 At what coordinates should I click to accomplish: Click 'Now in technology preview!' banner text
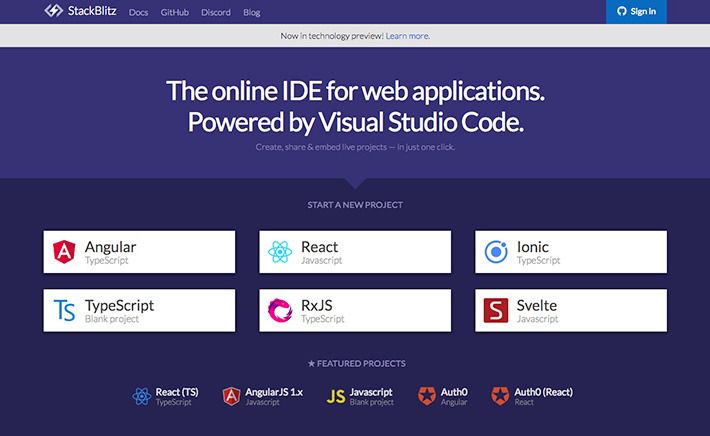click(x=332, y=36)
